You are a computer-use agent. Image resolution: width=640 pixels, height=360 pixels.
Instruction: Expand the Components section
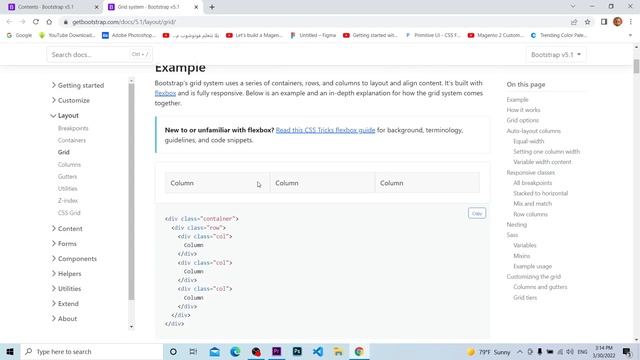(x=74, y=259)
